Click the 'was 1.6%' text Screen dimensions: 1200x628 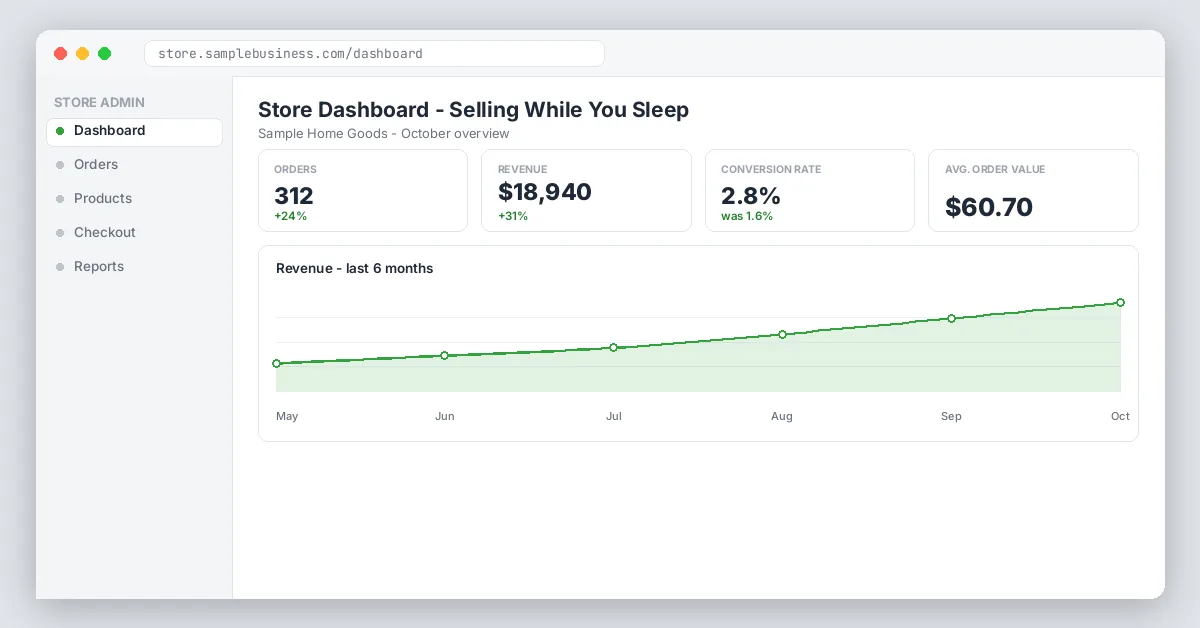point(747,216)
